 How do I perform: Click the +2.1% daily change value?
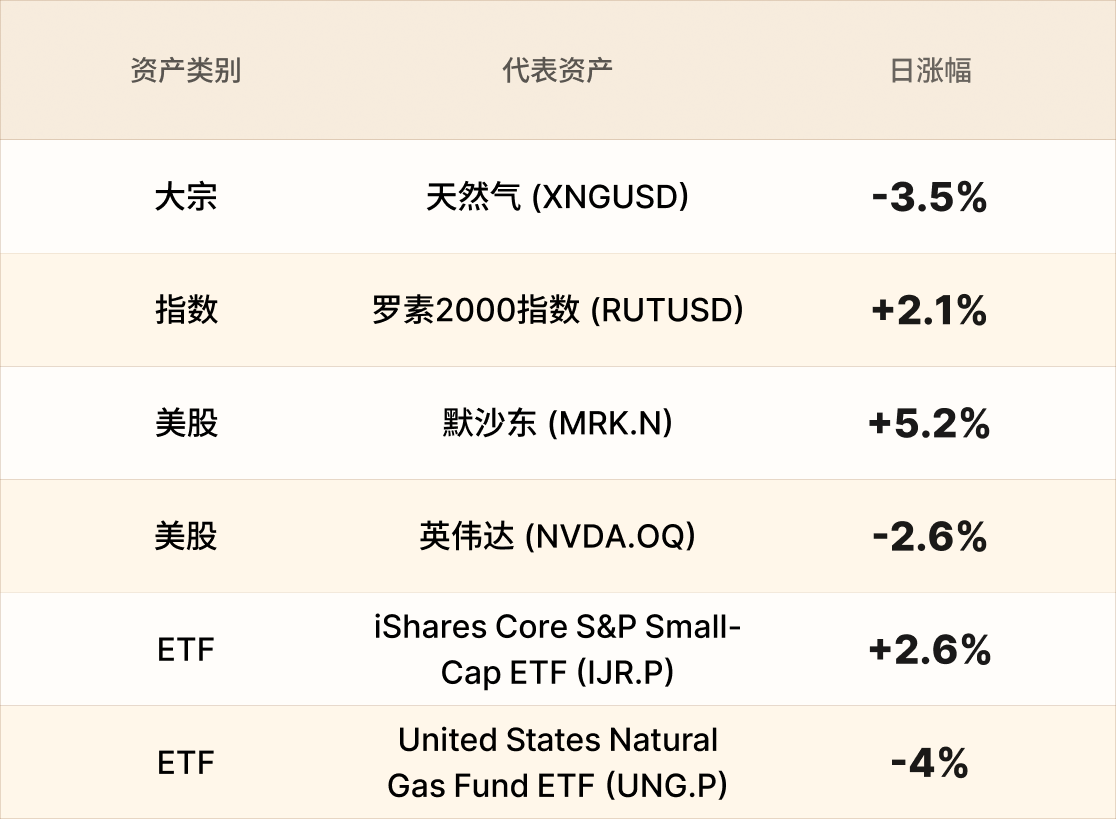point(929,311)
